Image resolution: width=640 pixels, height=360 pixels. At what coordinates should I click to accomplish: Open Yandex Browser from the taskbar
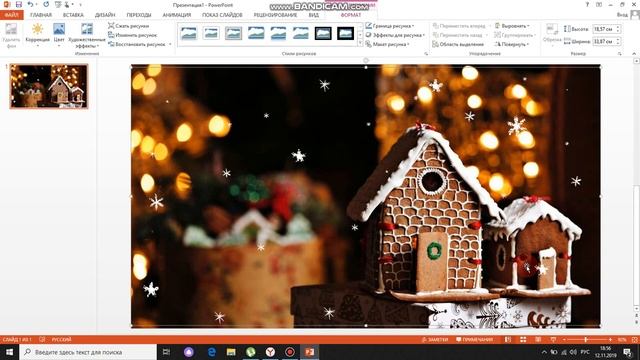(270, 352)
